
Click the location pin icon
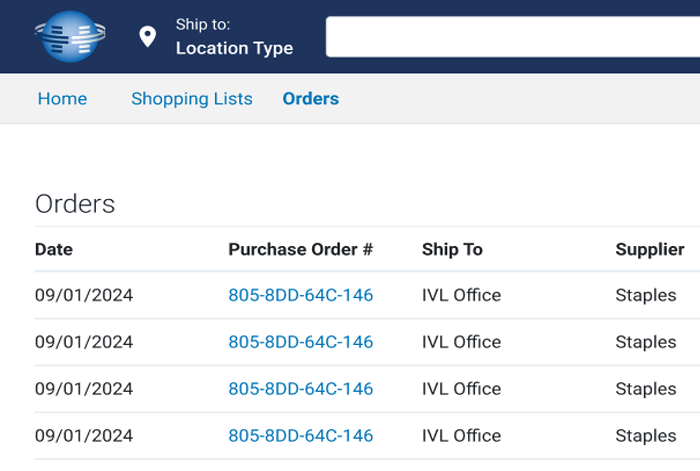[148, 38]
